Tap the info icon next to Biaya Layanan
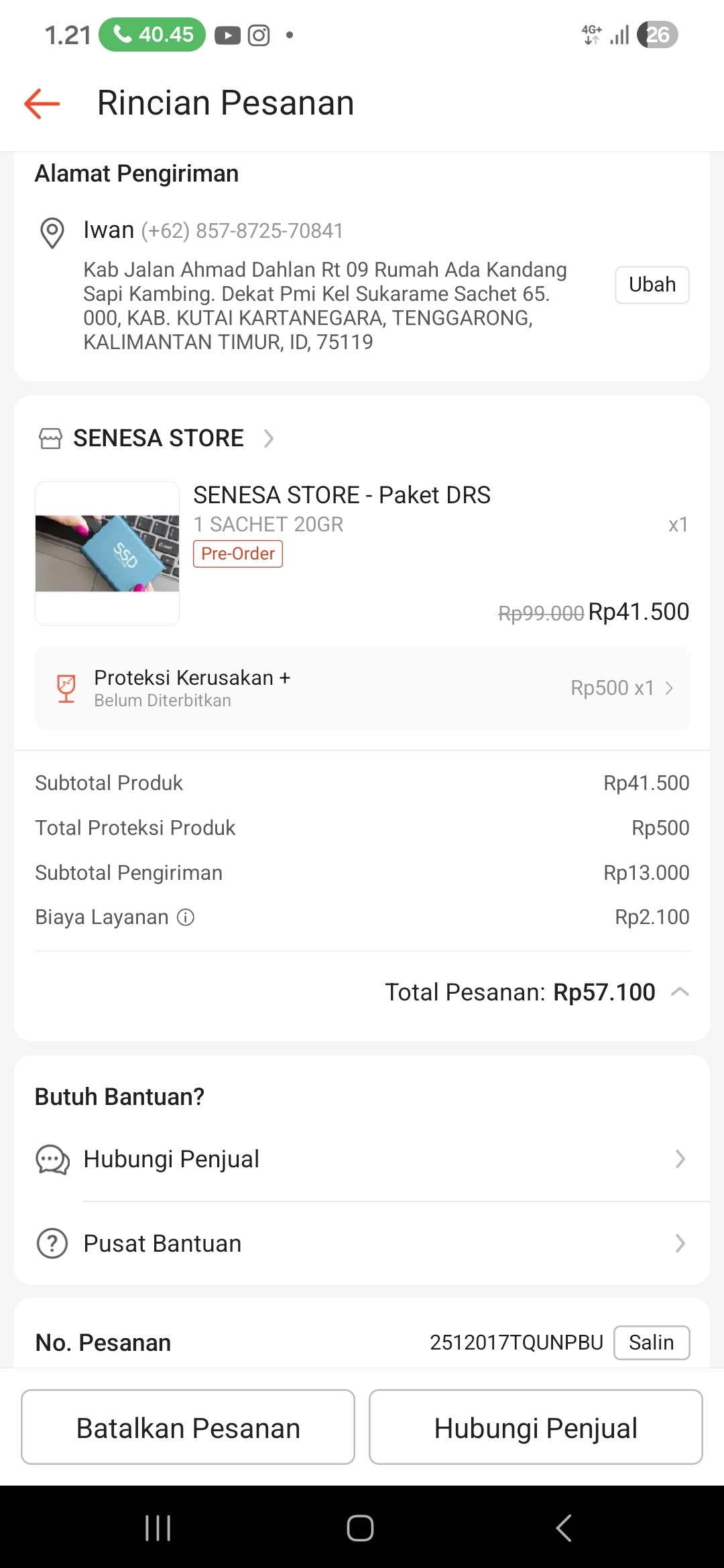The image size is (724, 1568). coord(186,917)
